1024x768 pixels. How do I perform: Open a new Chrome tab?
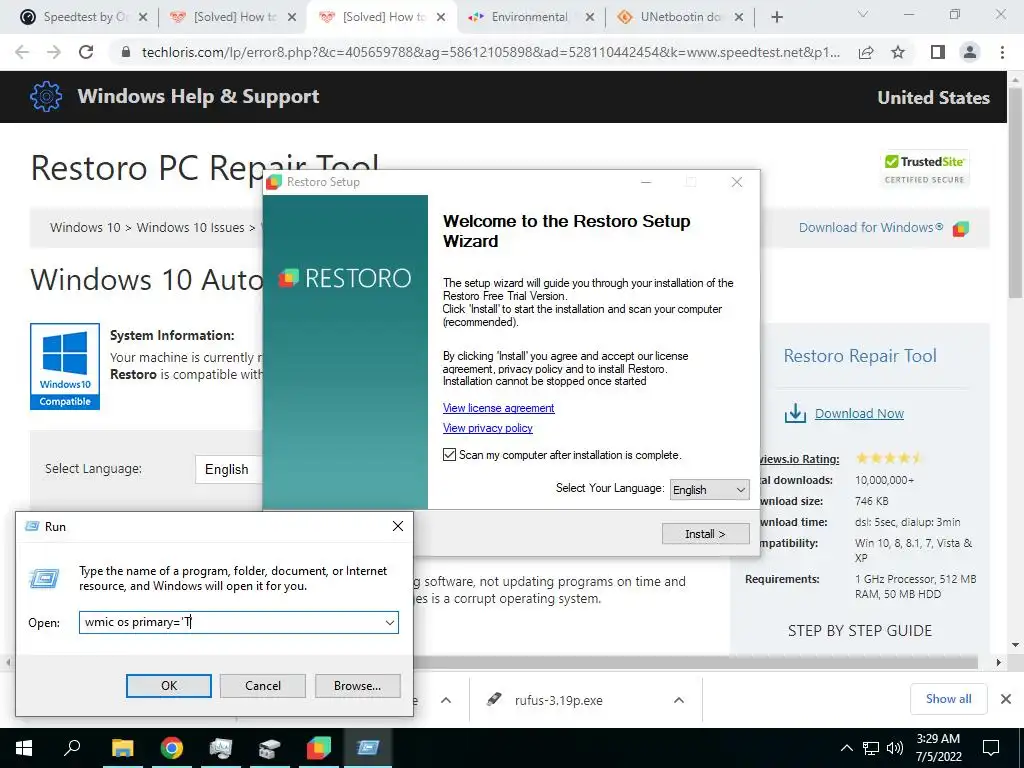776,17
